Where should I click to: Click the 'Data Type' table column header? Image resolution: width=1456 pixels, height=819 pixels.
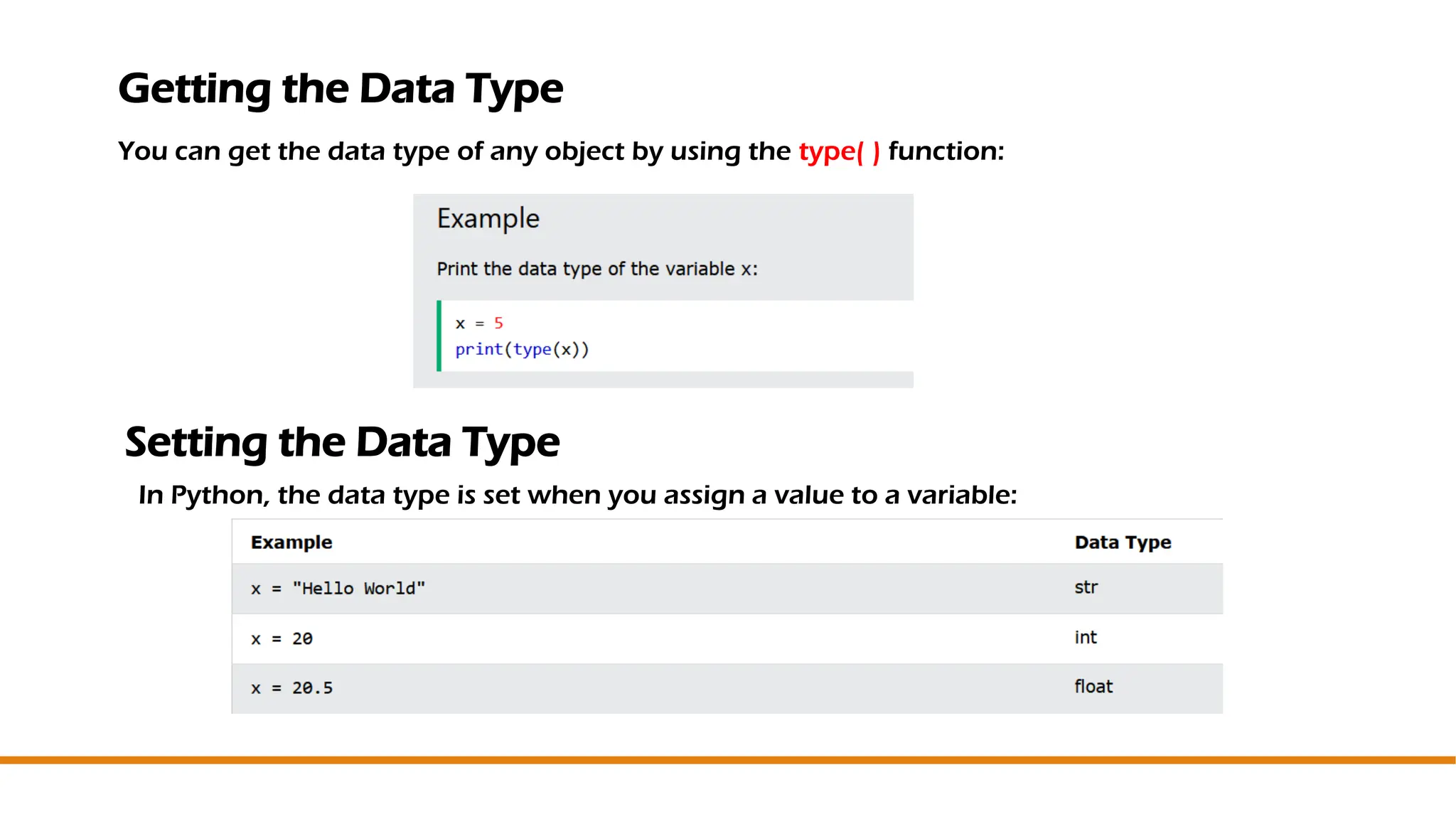coord(1123,542)
